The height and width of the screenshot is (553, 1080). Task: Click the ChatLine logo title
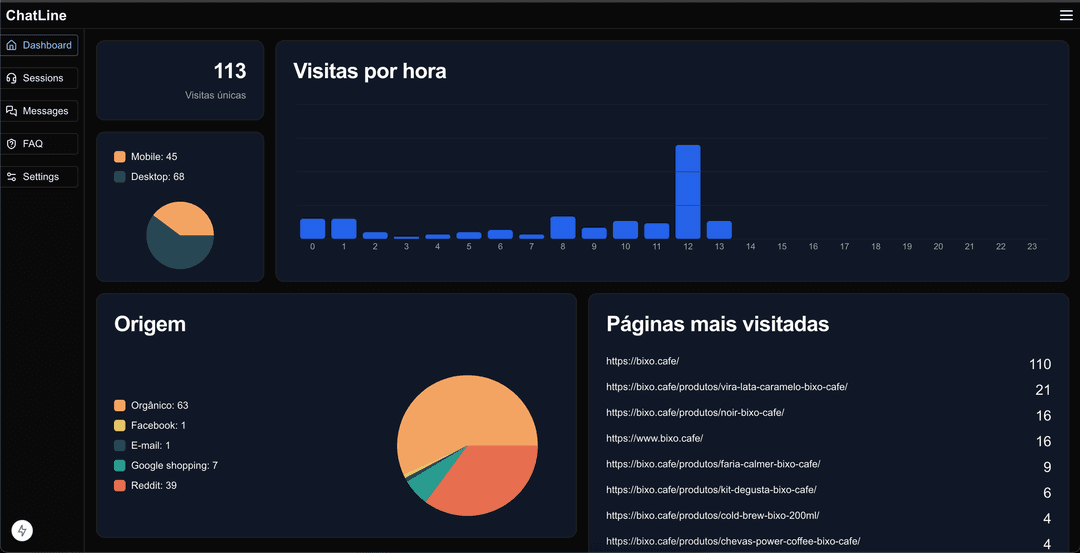tap(36, 15)
